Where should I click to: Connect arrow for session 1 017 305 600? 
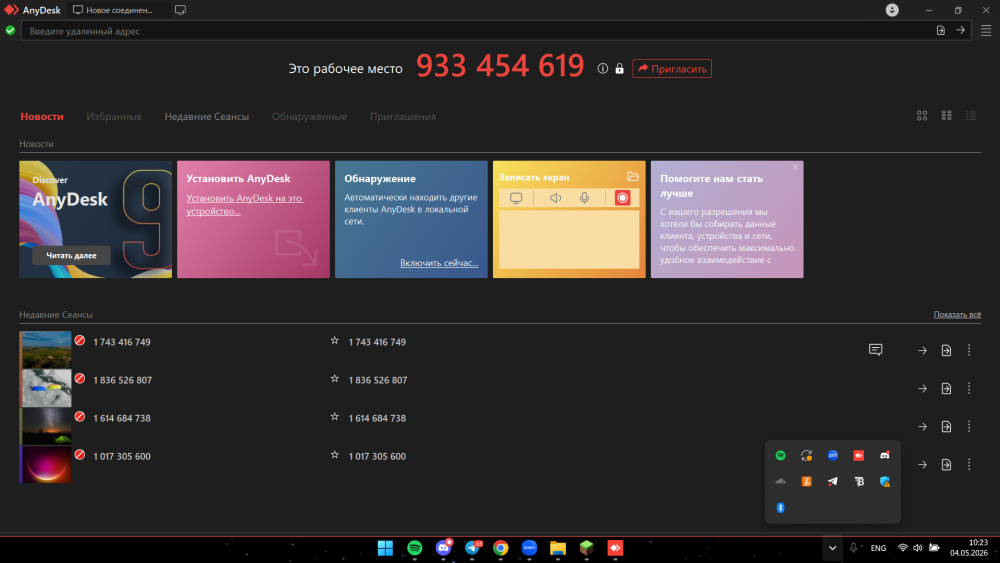[922, 465]
